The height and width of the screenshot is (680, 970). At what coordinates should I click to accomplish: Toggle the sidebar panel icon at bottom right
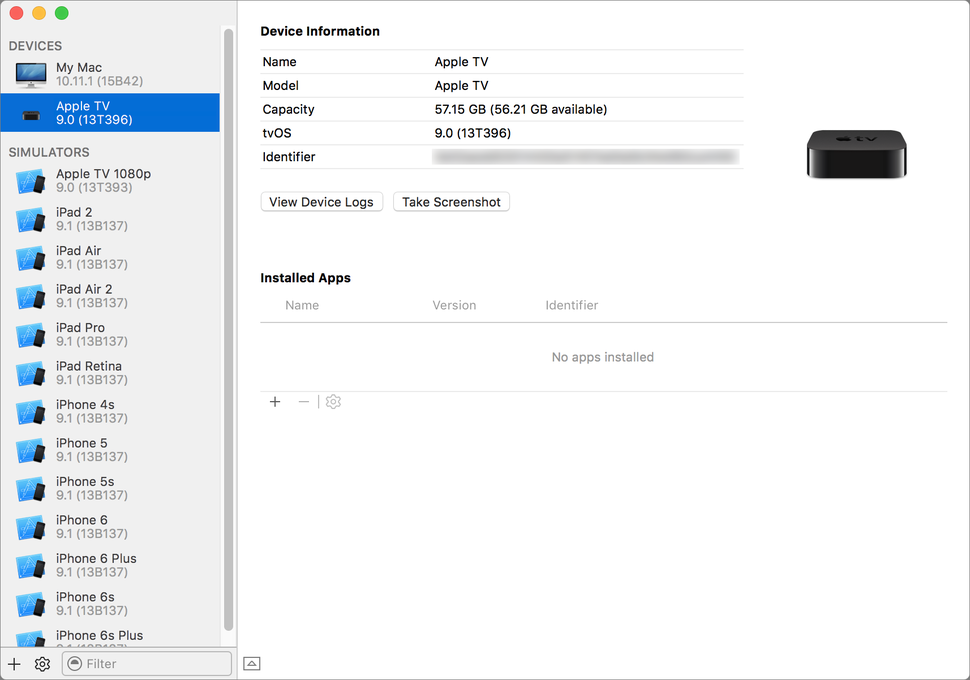pos(252,663)
